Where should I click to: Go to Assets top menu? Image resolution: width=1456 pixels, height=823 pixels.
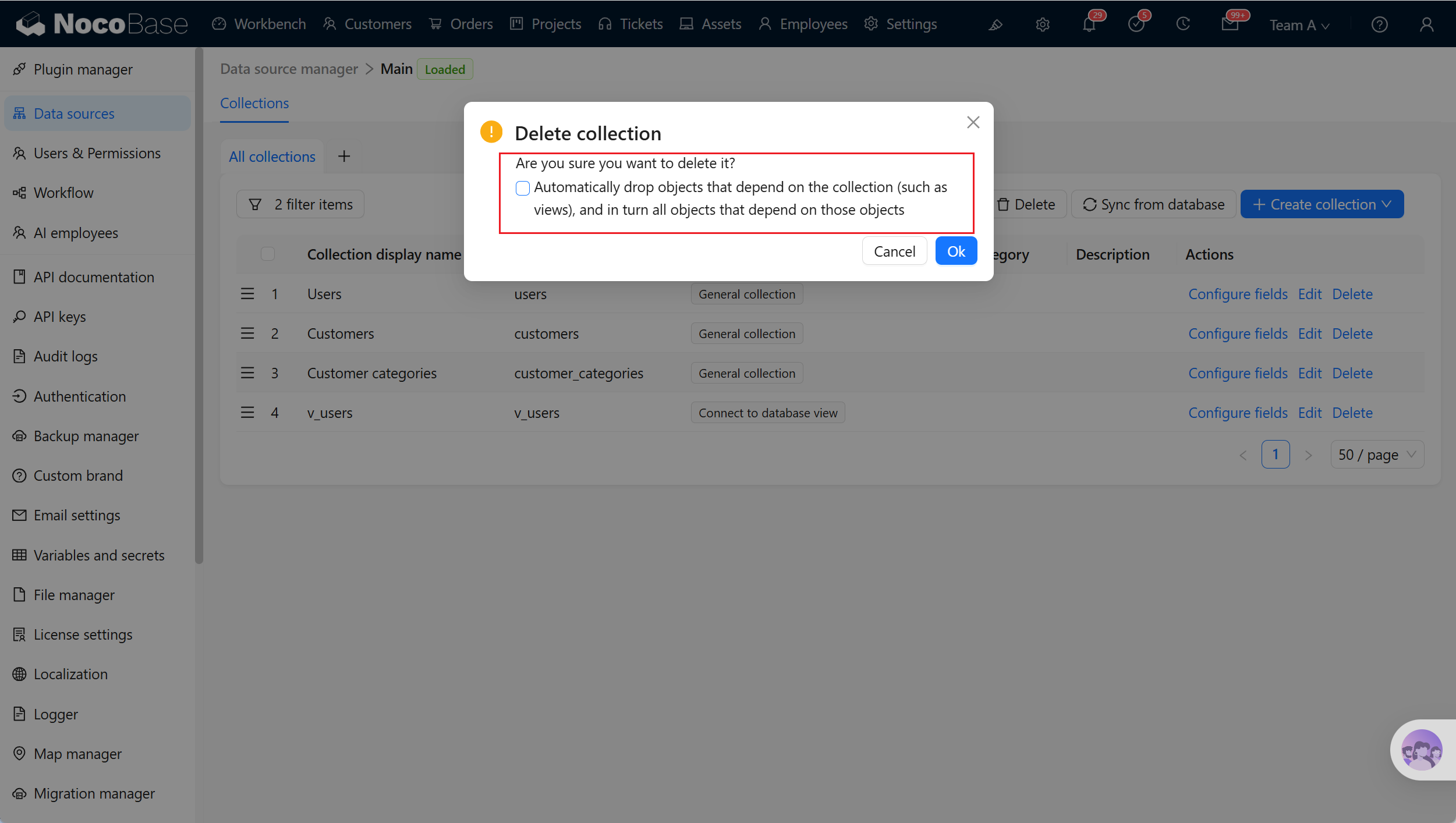[x=710, y=24]
